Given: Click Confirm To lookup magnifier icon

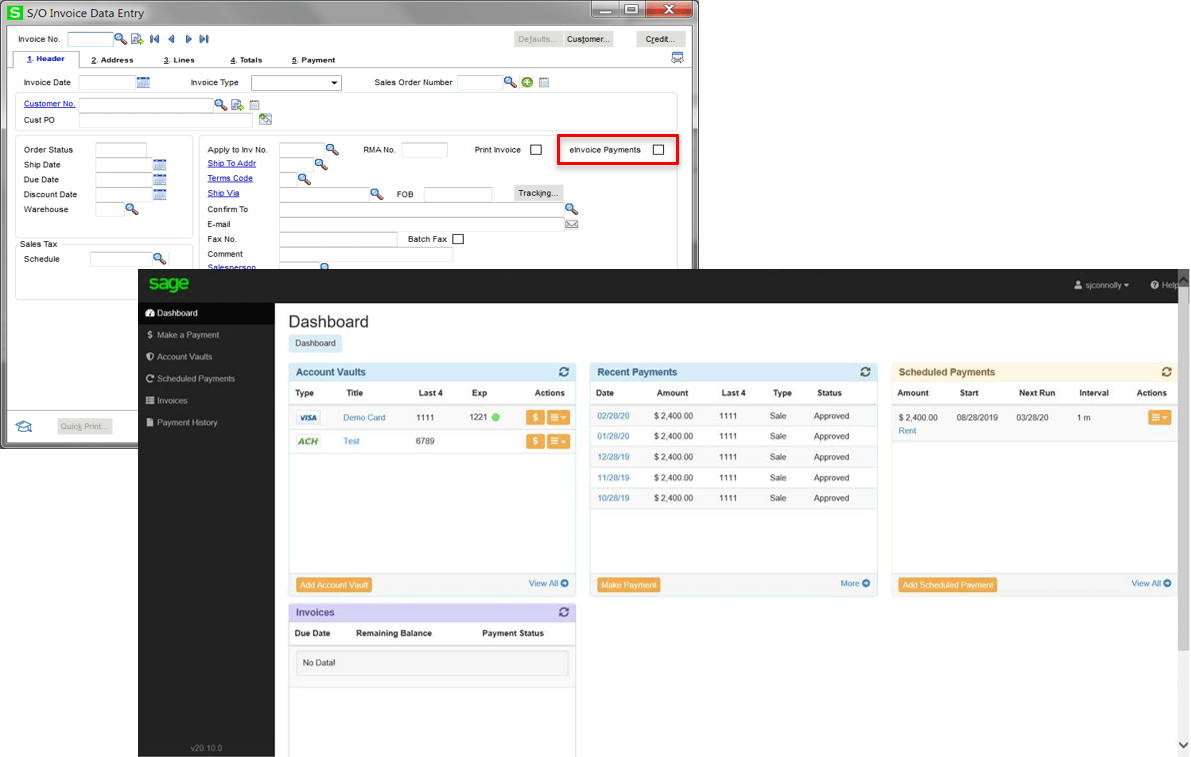Looking at the screenshot, I should pos(571,210).
